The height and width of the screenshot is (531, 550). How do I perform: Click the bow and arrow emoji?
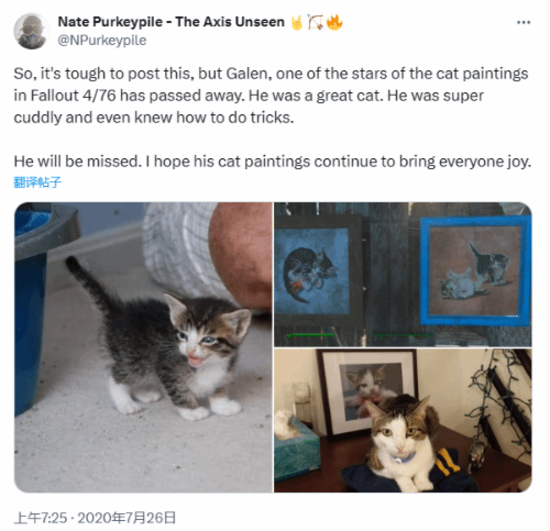pyautogui.click(x=315, y=22)
